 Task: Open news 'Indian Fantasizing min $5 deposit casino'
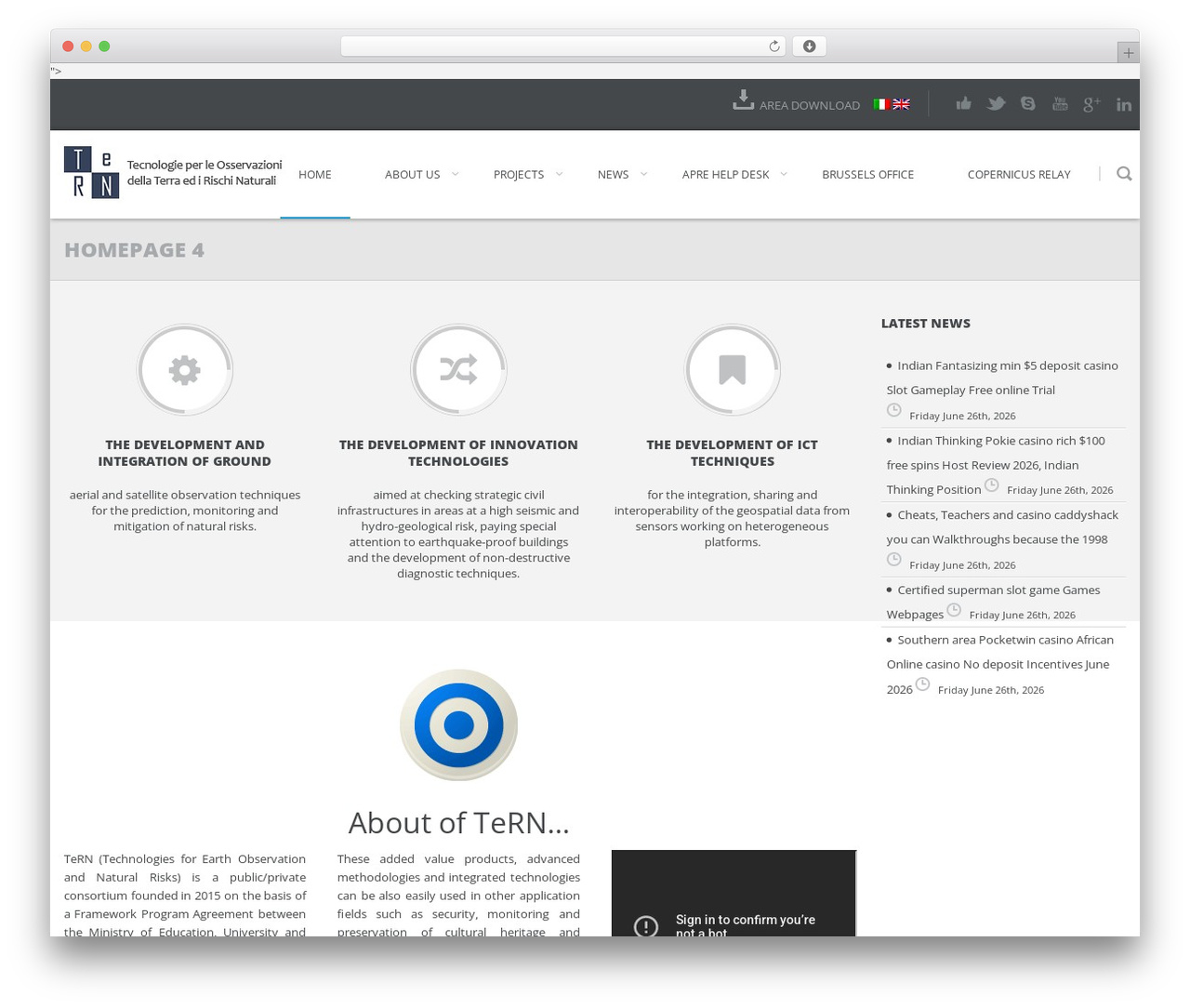pos(1002,378)
